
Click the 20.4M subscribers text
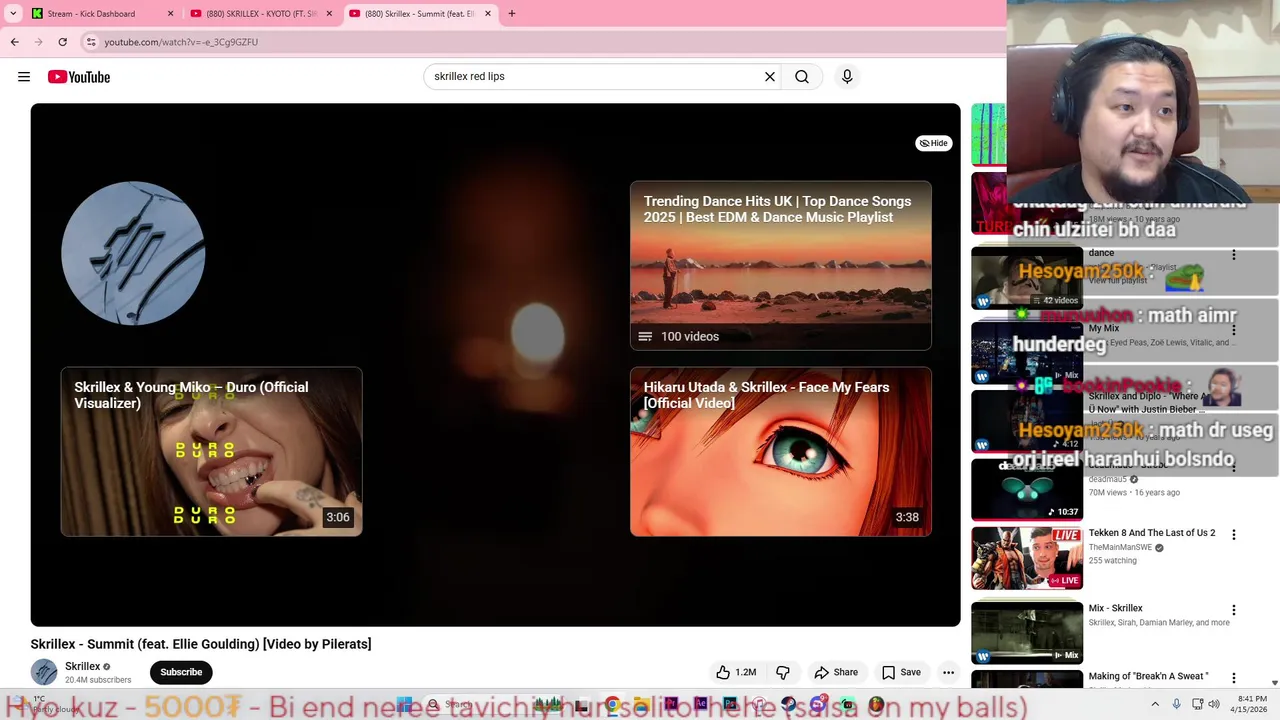(x=98, y=680)
